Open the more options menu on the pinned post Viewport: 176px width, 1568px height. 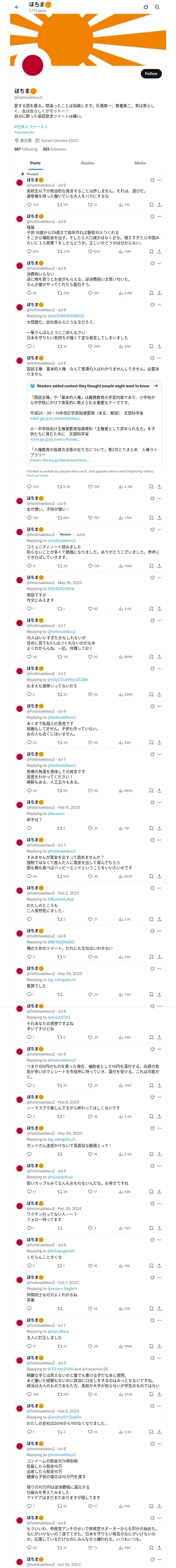pyautogui.click(x=160, y=180)
